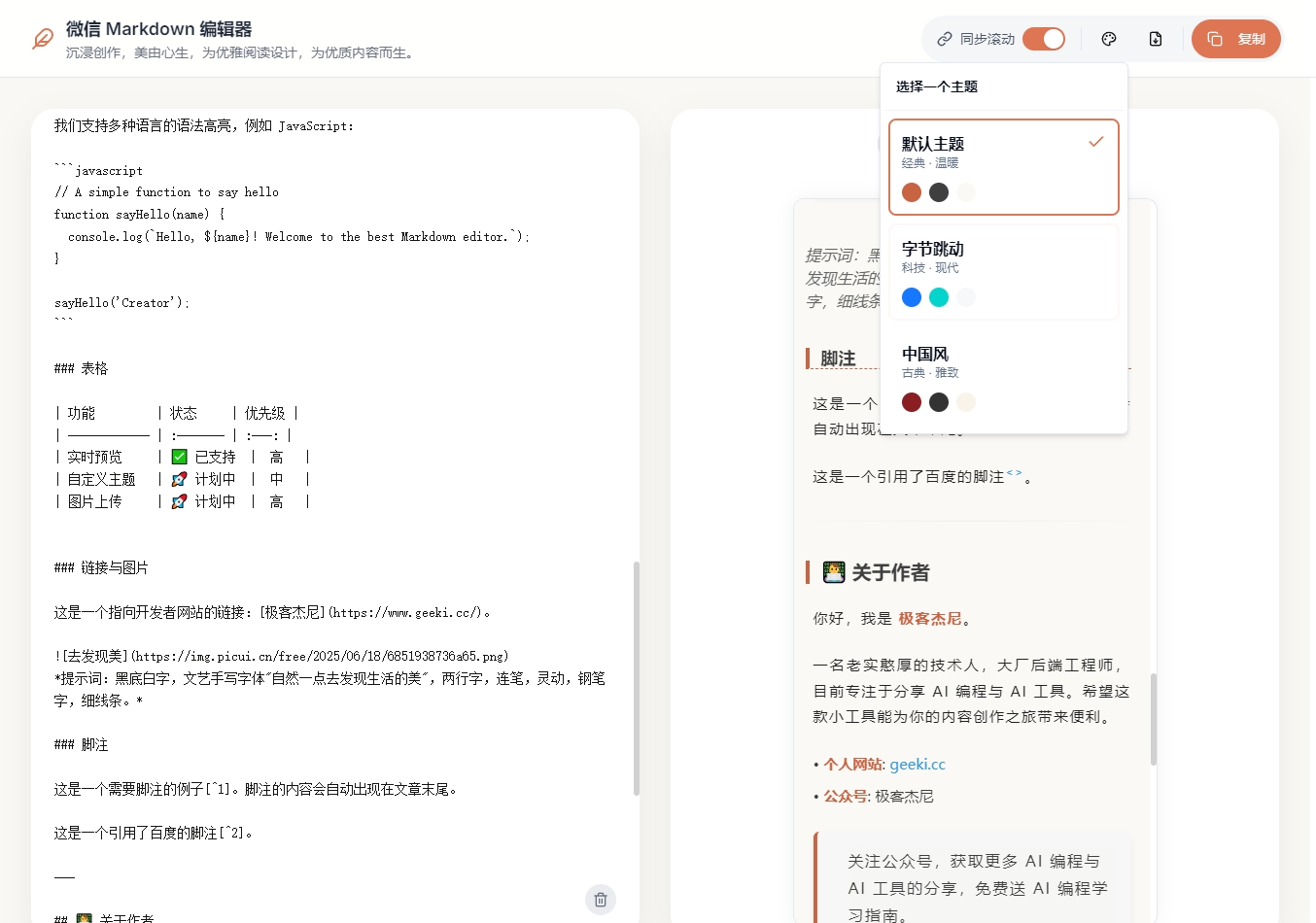Click the blockquote 关注公众号 text
1316x923 pixels.
tap(978, 888)
